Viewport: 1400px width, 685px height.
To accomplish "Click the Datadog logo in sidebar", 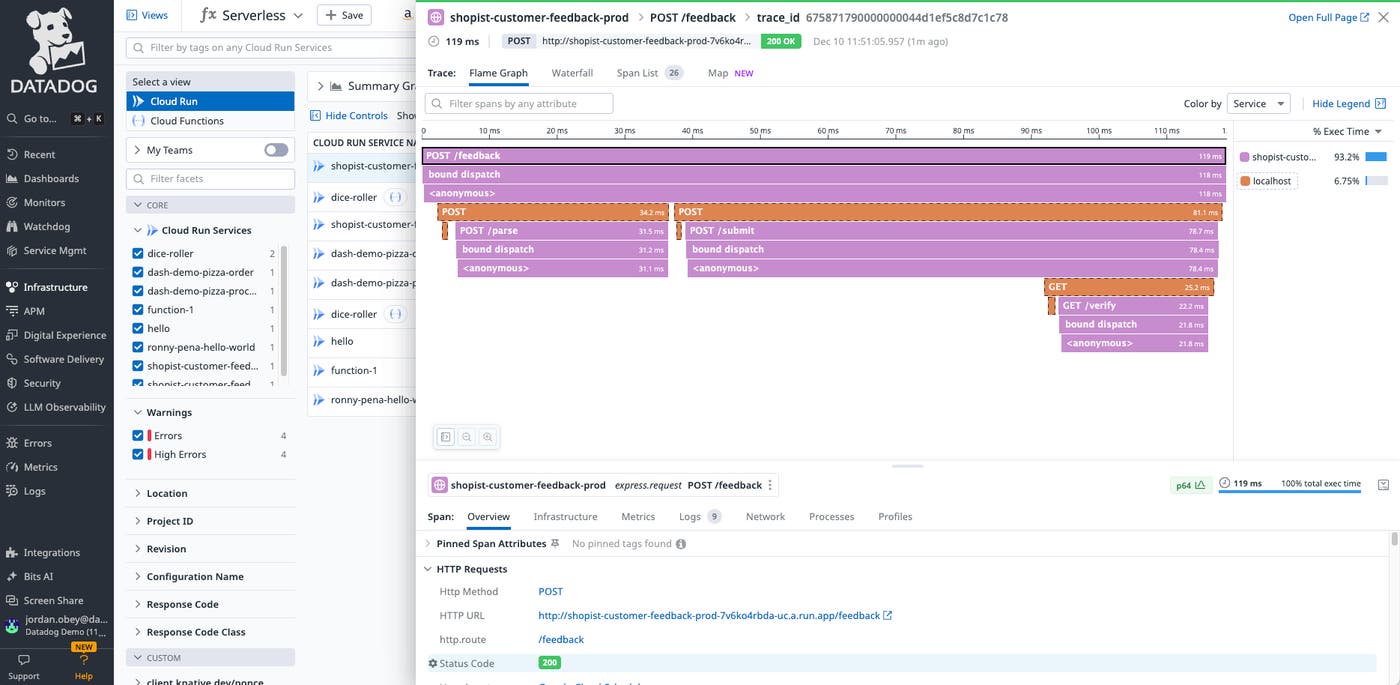I will click(x=56, y=50).
